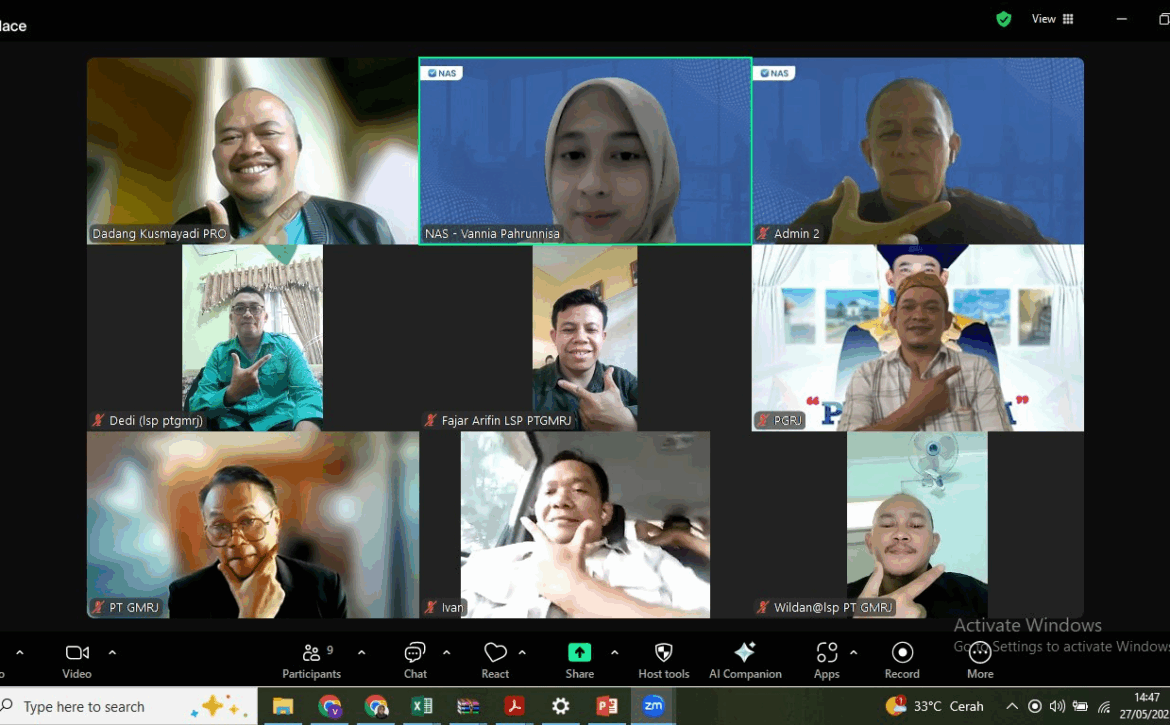The image size is (1170, 725).
Task: Open the View layout menu
Action: click(1053, 19)
